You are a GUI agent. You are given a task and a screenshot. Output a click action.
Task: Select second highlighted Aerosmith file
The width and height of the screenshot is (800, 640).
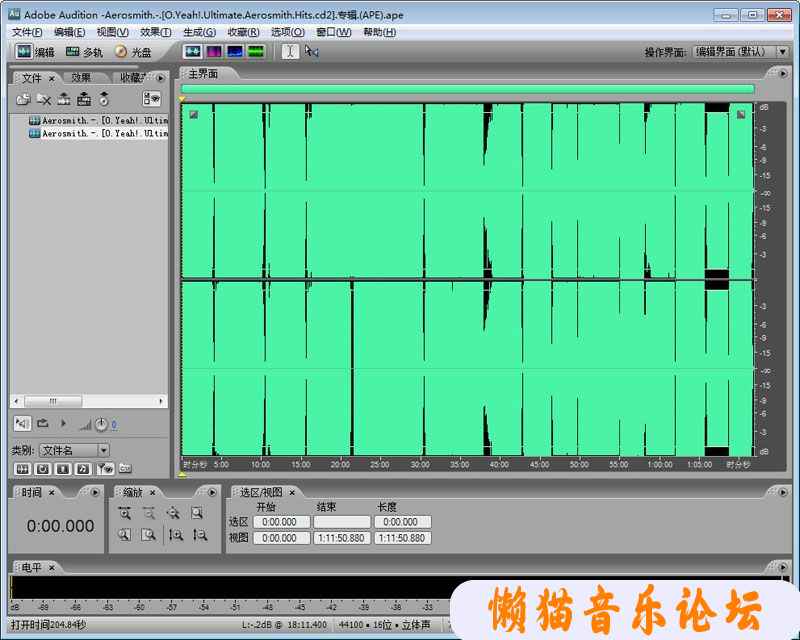pyautogui.click(x=98, y=133)
